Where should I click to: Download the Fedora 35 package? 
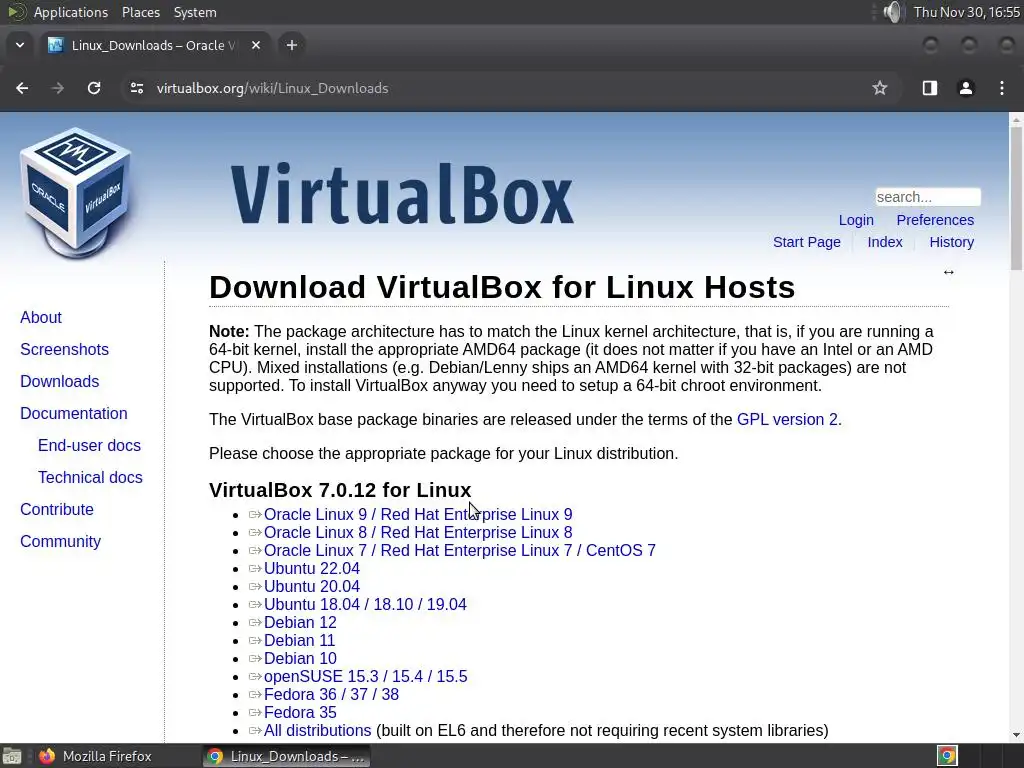click(x=300, y=712)
